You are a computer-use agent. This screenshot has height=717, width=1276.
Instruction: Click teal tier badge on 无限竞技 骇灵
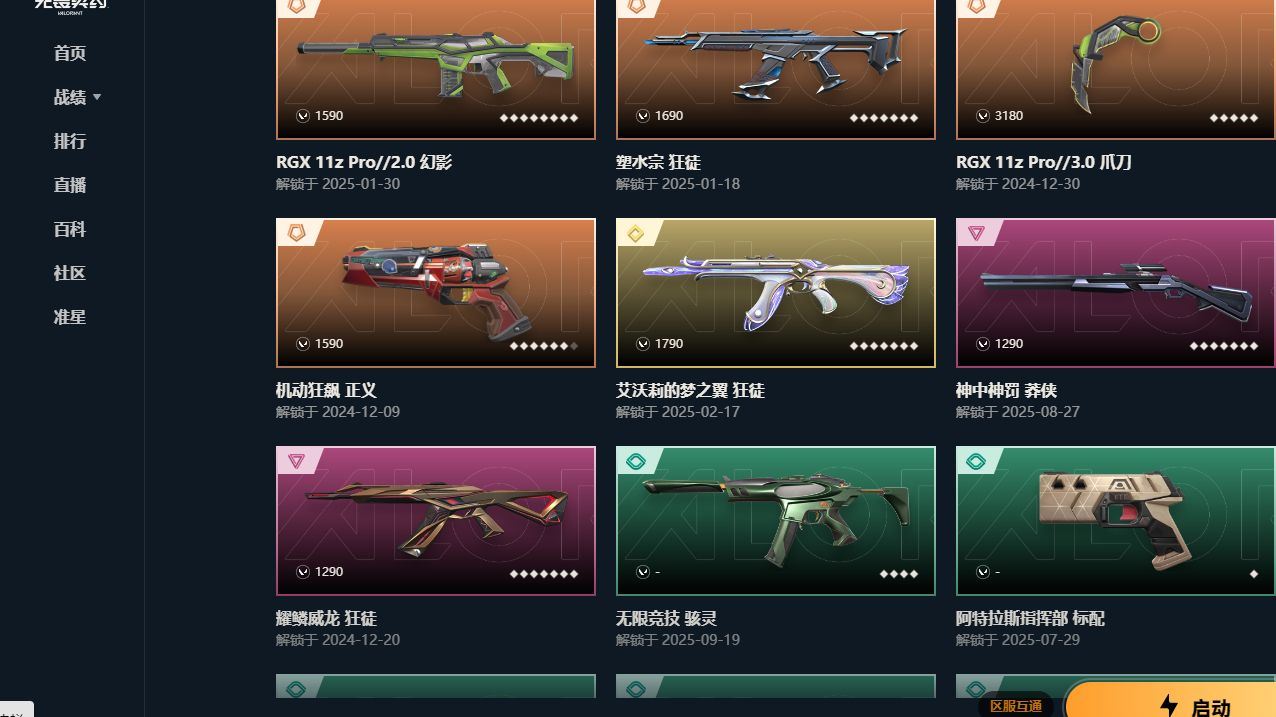[636, 461]
